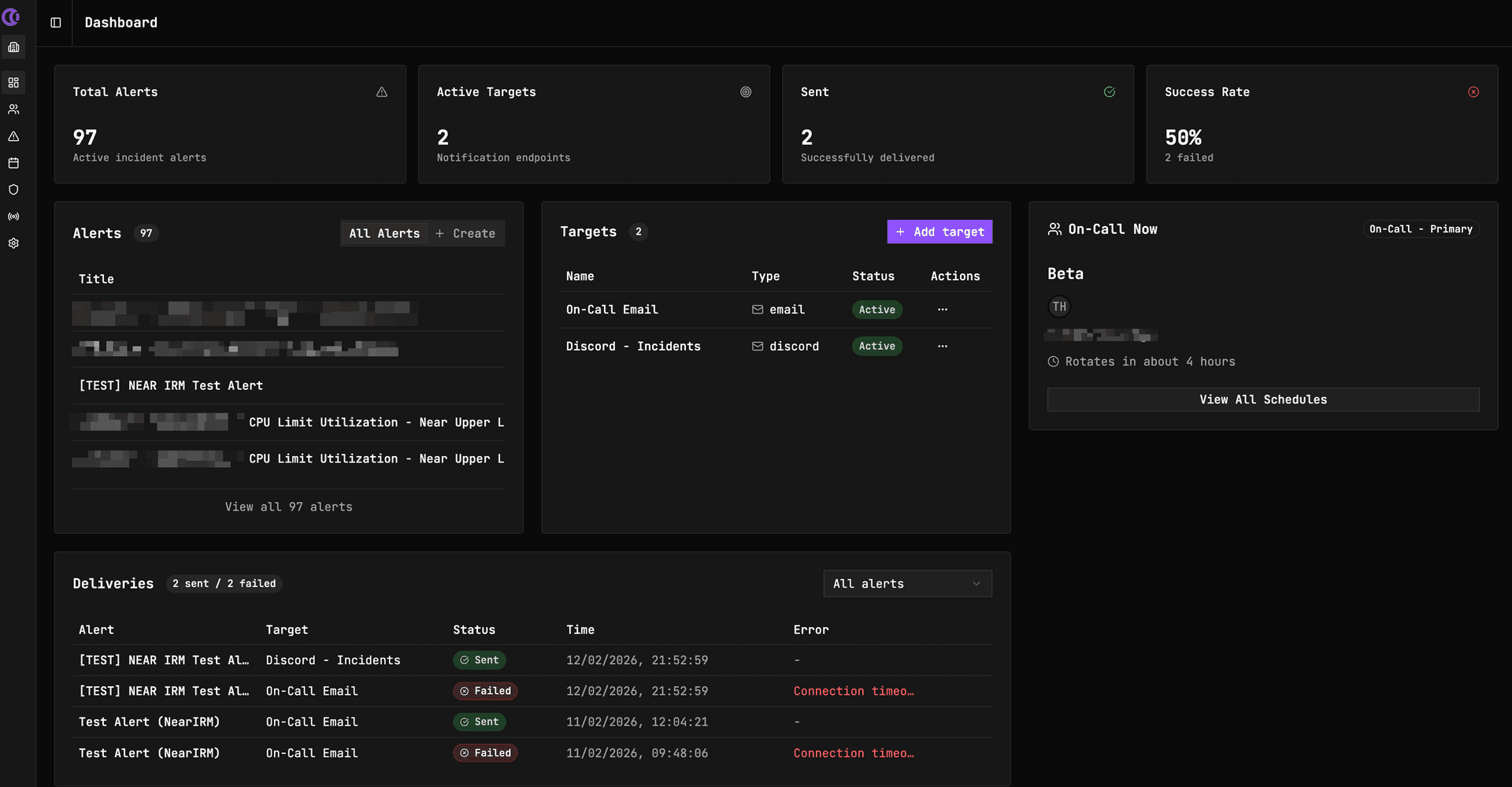
Task: Open the Alerts section via the warning triangle icon
Action: 13,136
